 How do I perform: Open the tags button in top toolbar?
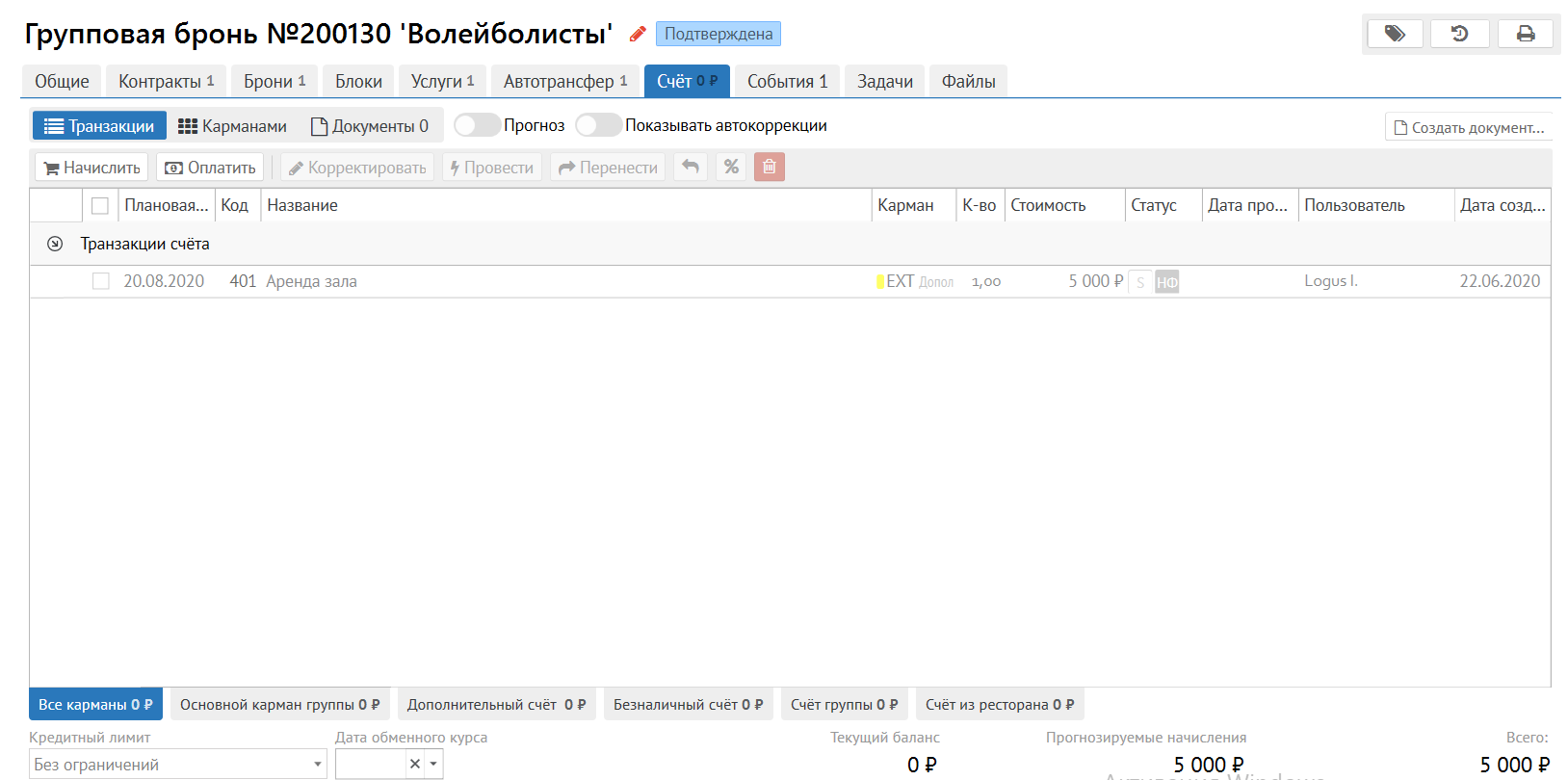click(1395, 34)
